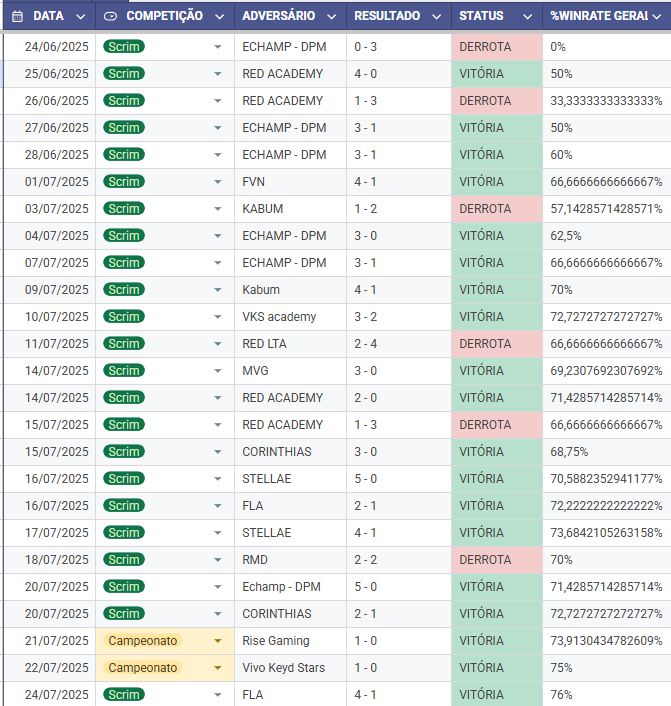Viewport: 671px width, 706px height.
Task: Select the opponent cell KABUM on 03/07/2025
Action: tap(290, 209)
